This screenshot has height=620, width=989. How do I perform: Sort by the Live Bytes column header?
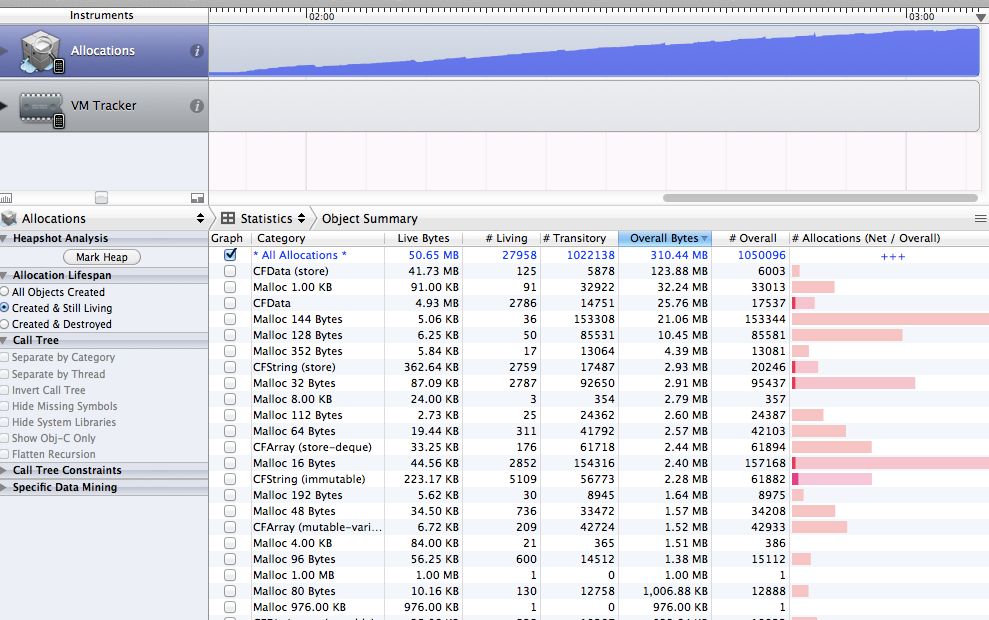(423, 238)
